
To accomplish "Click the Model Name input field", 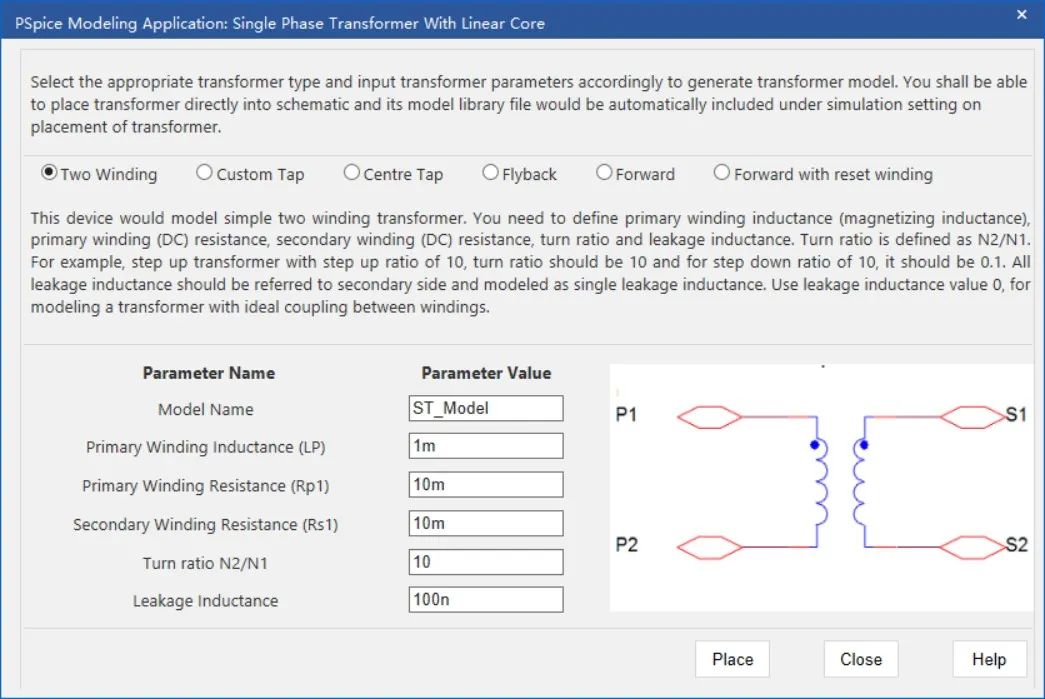I will coord(486,408).
